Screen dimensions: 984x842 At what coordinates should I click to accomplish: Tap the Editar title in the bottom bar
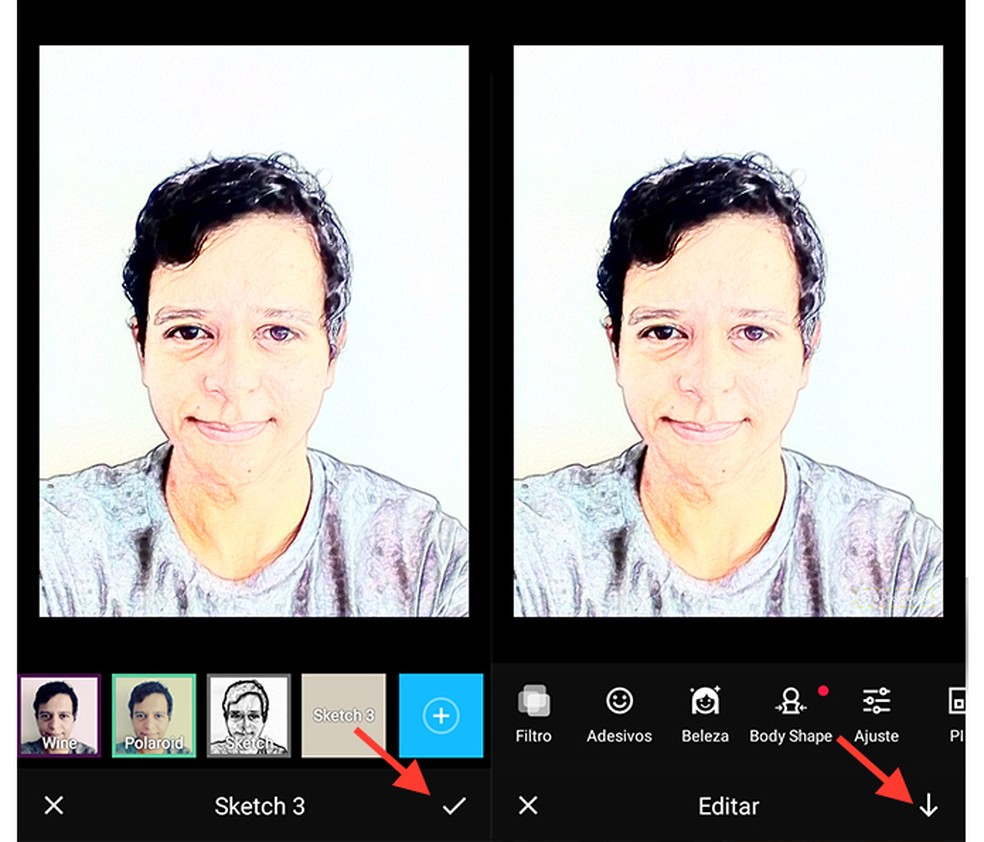[728, 806]
